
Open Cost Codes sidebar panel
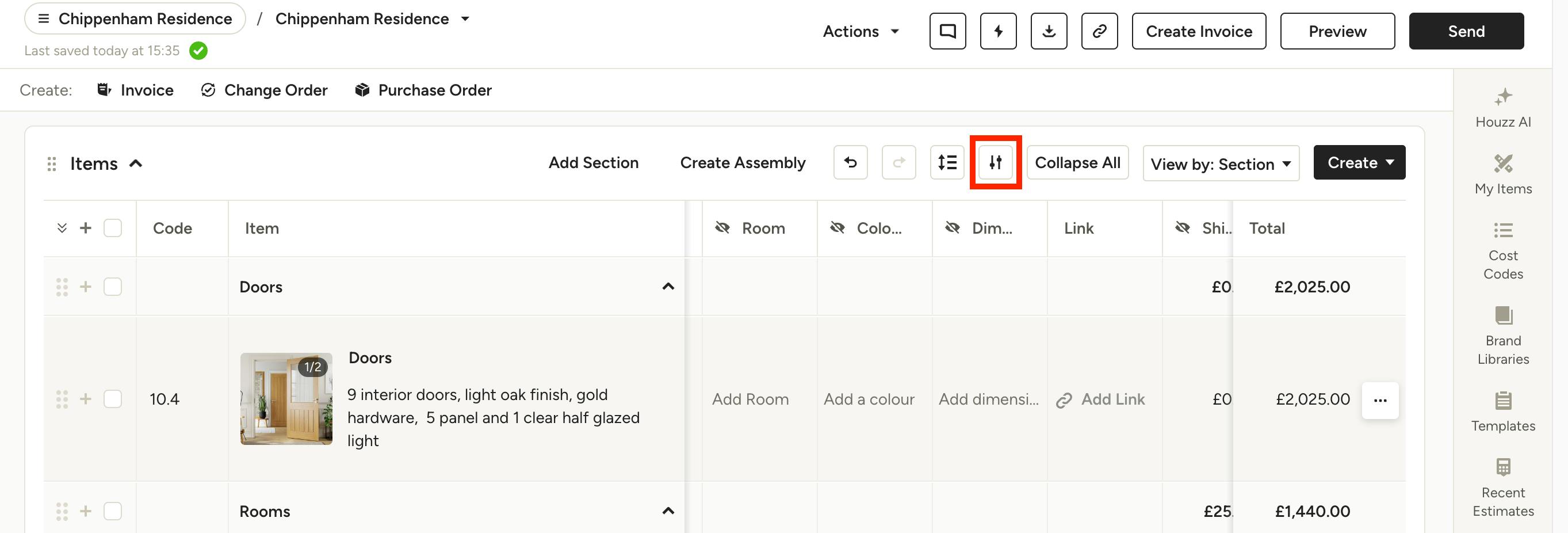pos(1503,251)
